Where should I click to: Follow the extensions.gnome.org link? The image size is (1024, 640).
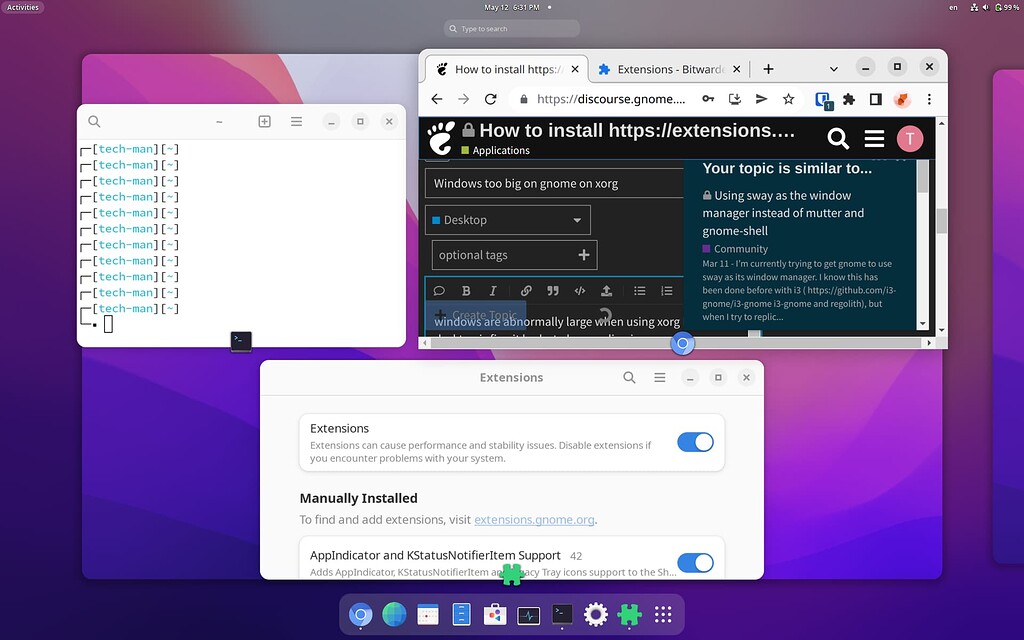534,520
